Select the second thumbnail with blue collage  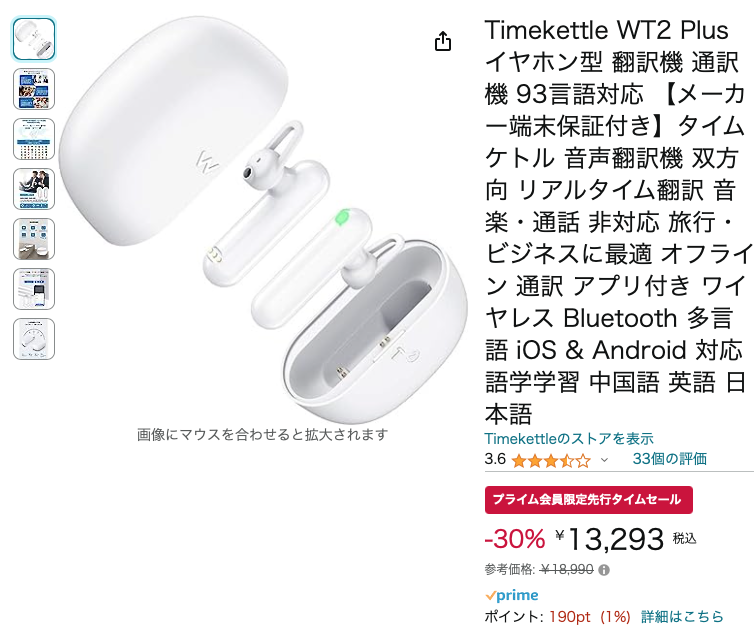[34, 89]
